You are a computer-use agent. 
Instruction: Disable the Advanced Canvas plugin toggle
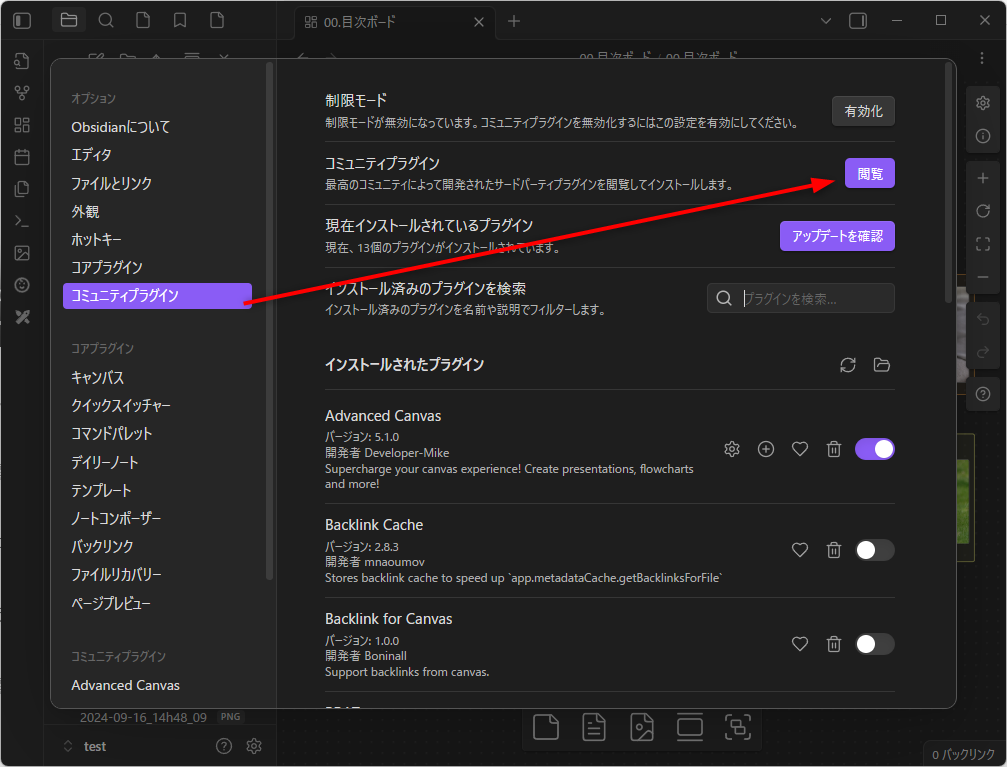(875, 449)
